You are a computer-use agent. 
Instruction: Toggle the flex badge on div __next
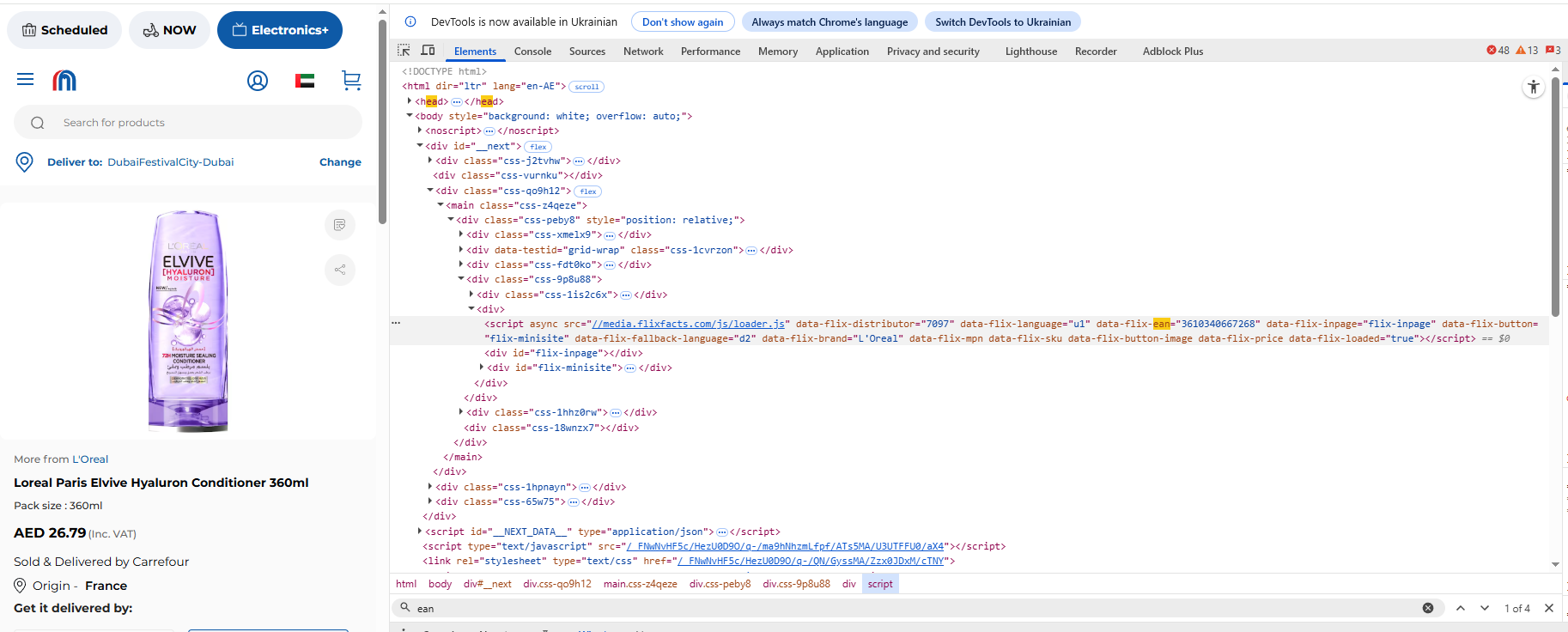click(538, 147)
